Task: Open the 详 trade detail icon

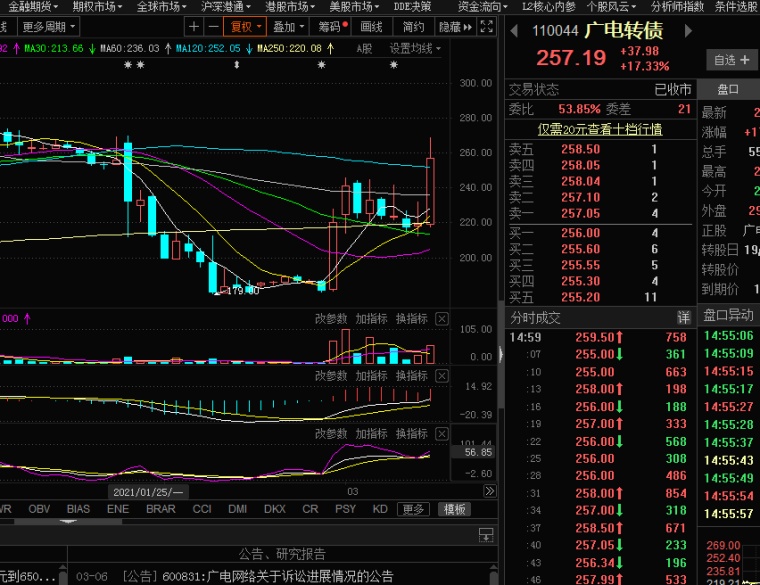Action: (684, 317)
